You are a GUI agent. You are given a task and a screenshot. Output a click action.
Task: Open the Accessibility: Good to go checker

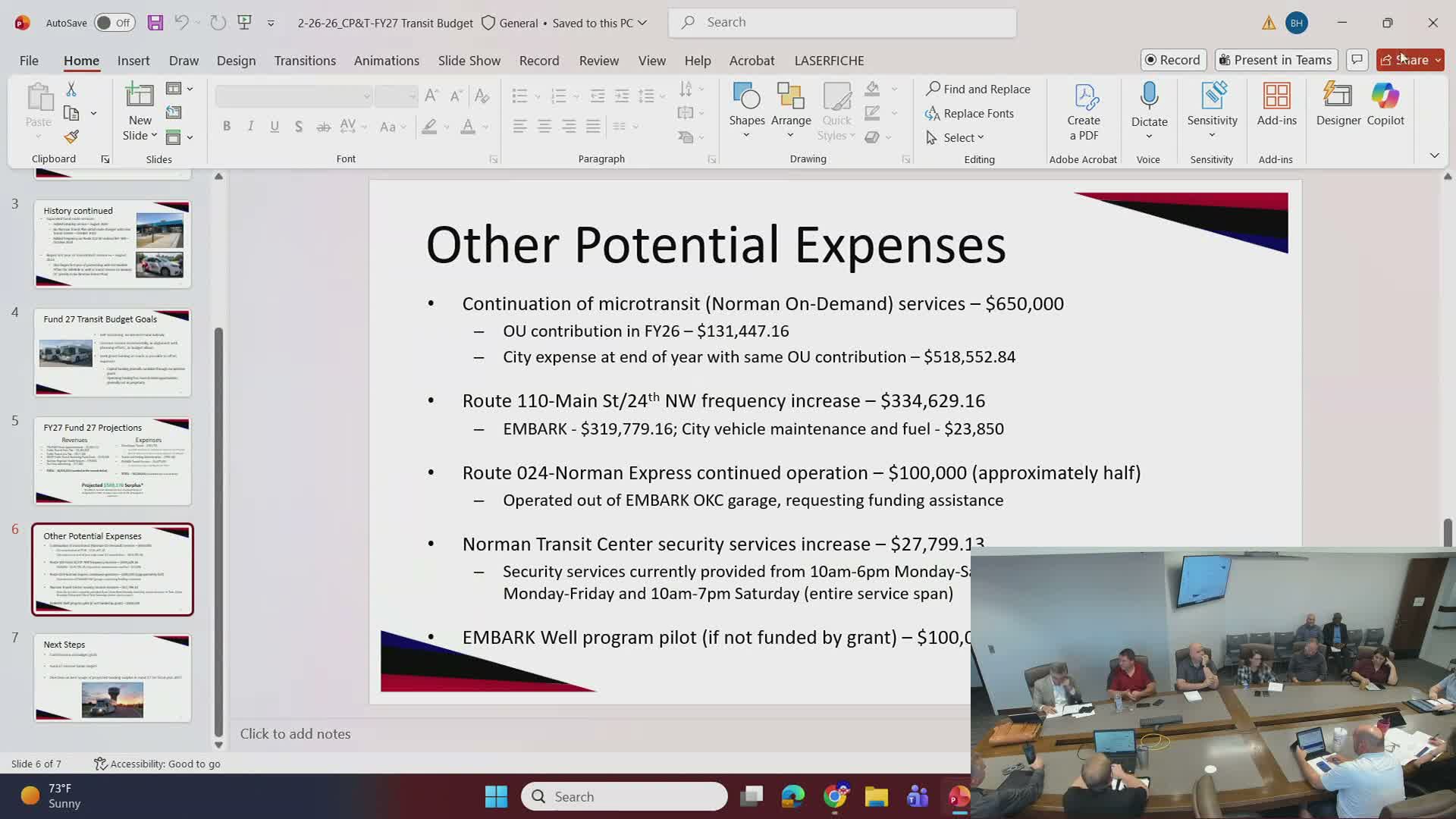pos(157,764)
